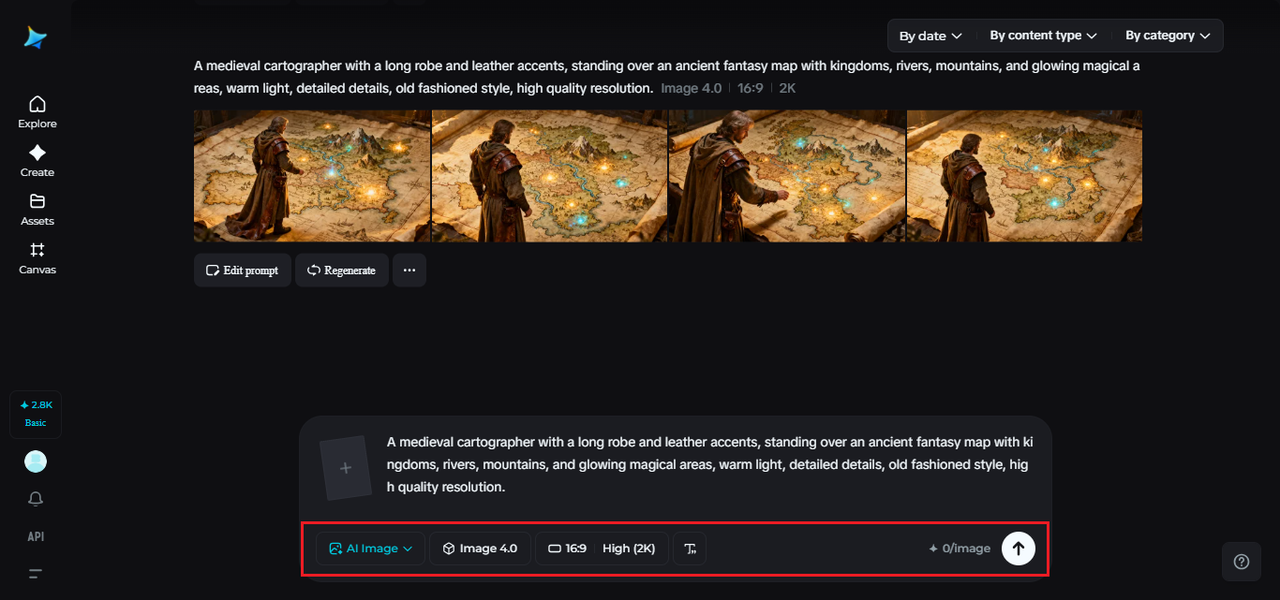This screenshot has height=600, width=1280.
Task: Collapse the sidebar menu icon
Action: click(x=36, y=574)
